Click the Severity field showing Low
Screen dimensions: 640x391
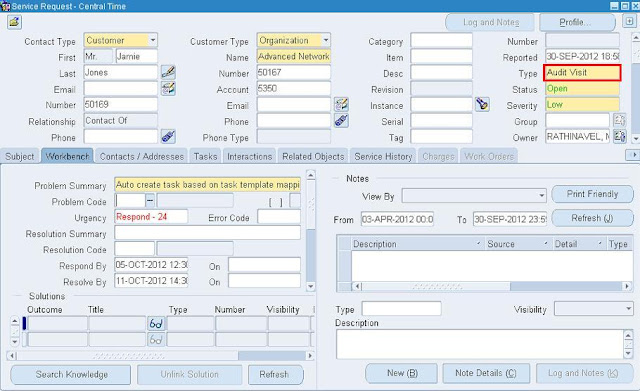tap(582, 104)
